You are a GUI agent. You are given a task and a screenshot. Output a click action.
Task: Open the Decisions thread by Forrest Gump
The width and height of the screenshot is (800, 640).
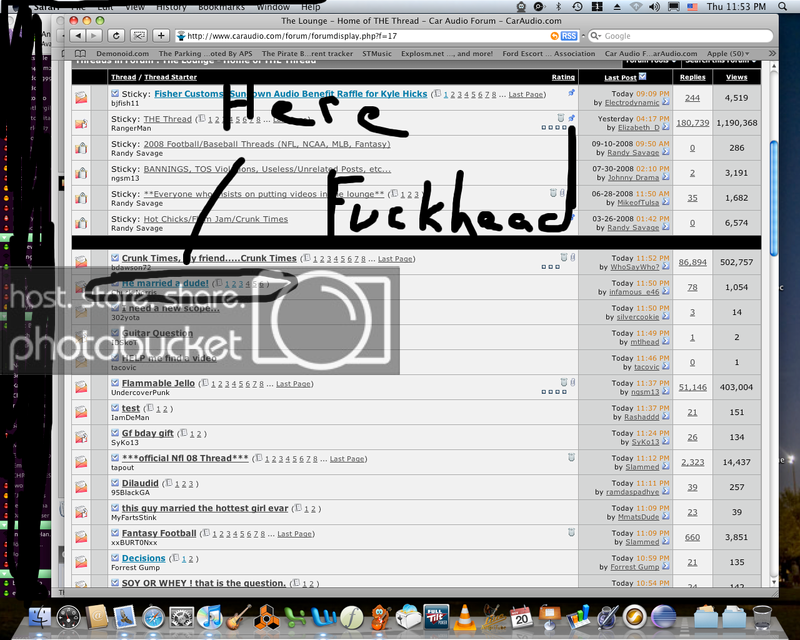click(x=143, y=558)
